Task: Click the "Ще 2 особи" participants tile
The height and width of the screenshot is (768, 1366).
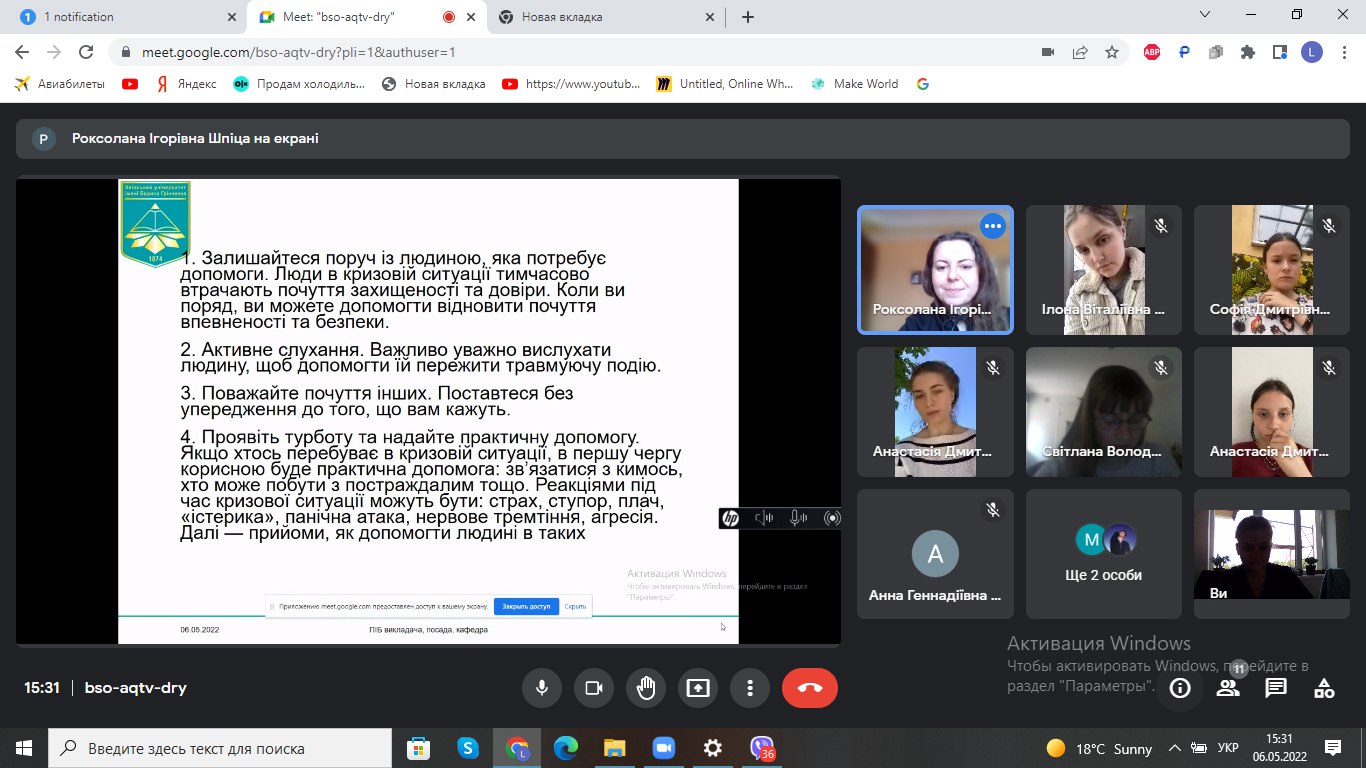Action: pos(1103,553)
